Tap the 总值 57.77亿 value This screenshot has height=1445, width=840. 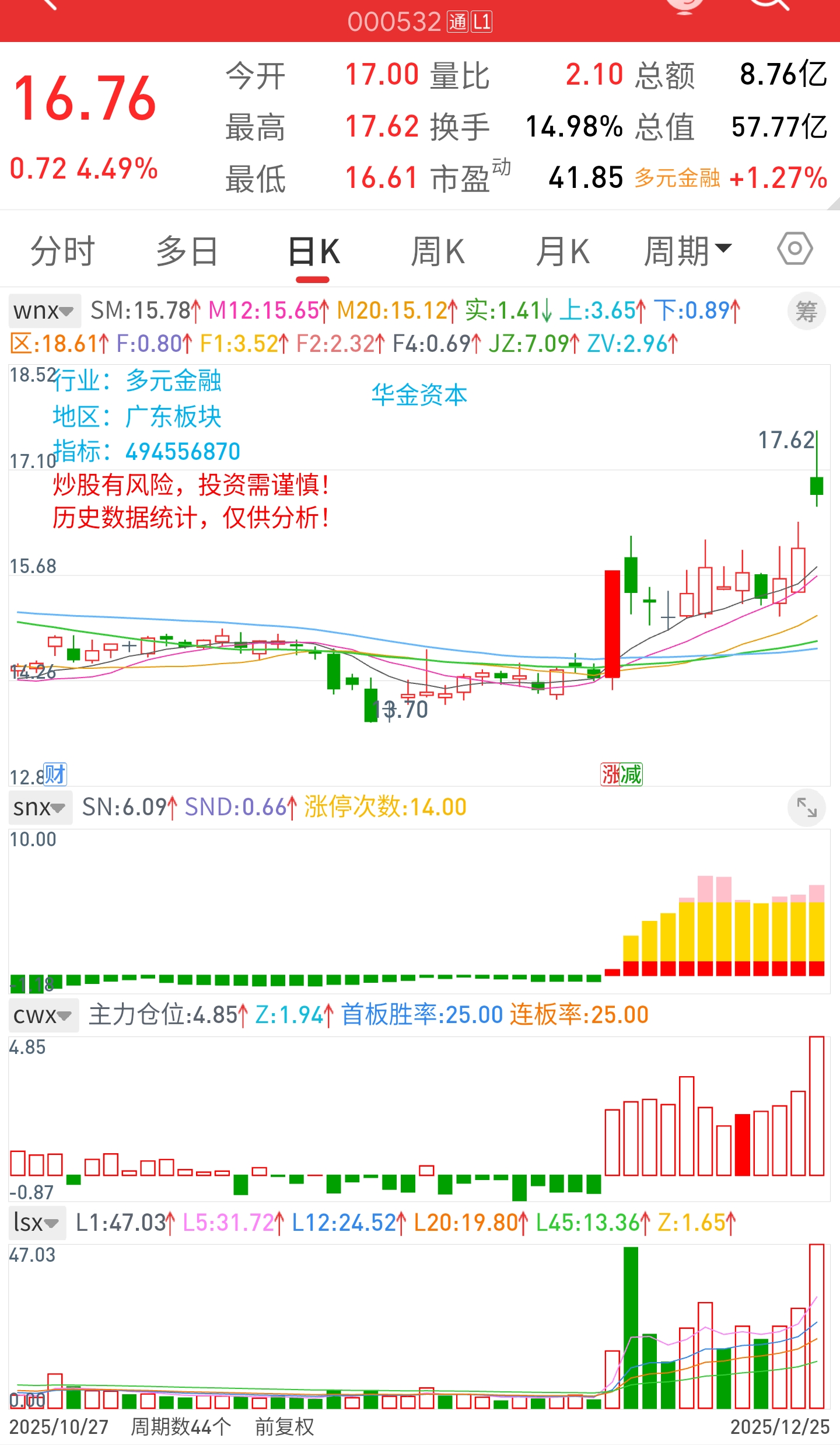[779, 127]
